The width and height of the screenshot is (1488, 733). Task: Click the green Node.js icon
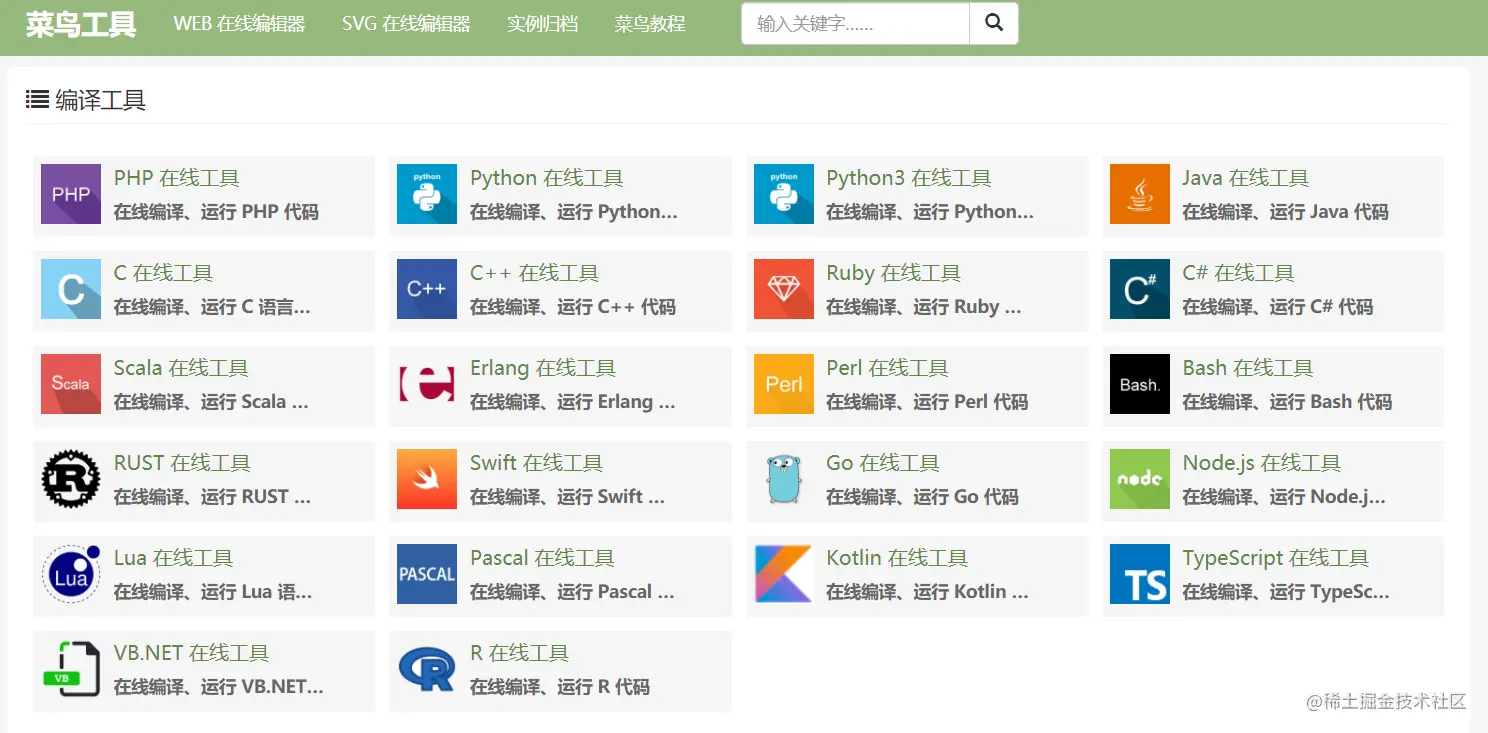click(1140, 479)
